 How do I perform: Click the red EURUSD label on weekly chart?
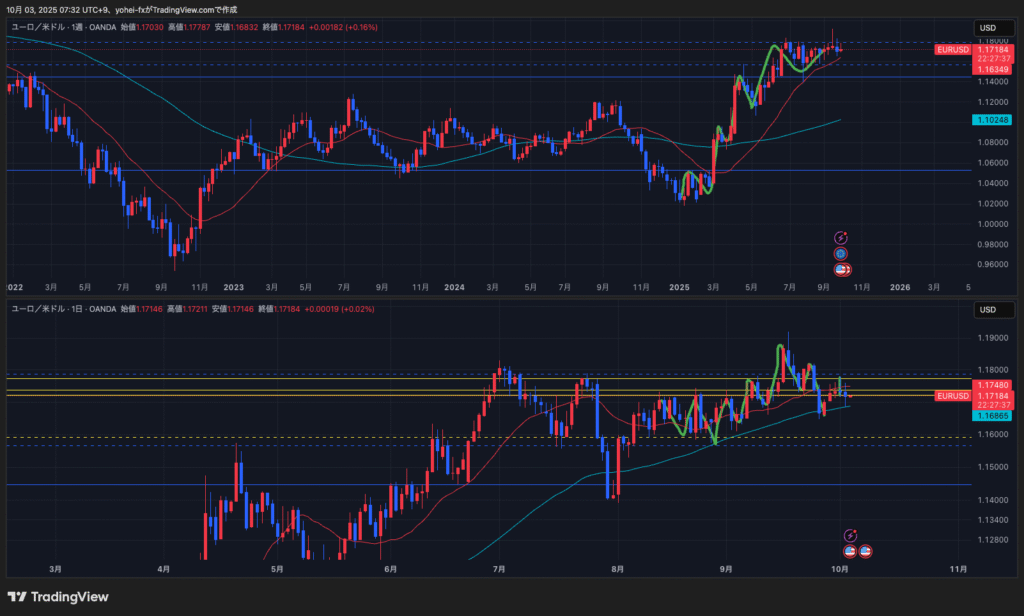coord(951,49)
